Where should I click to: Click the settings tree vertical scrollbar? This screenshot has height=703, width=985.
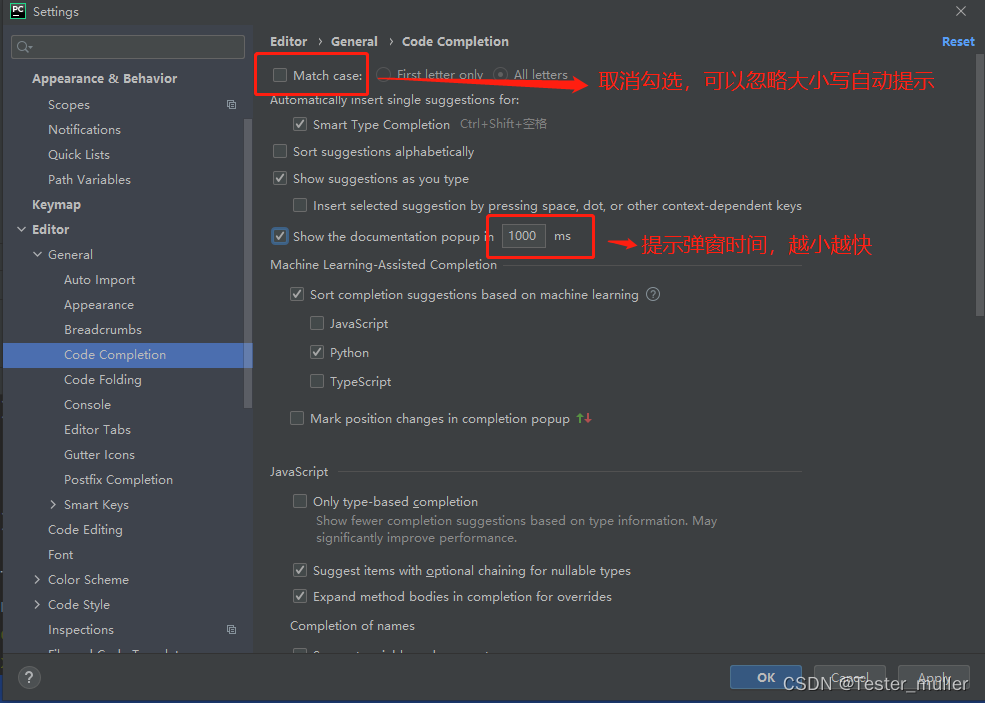[x=248, y=264]
